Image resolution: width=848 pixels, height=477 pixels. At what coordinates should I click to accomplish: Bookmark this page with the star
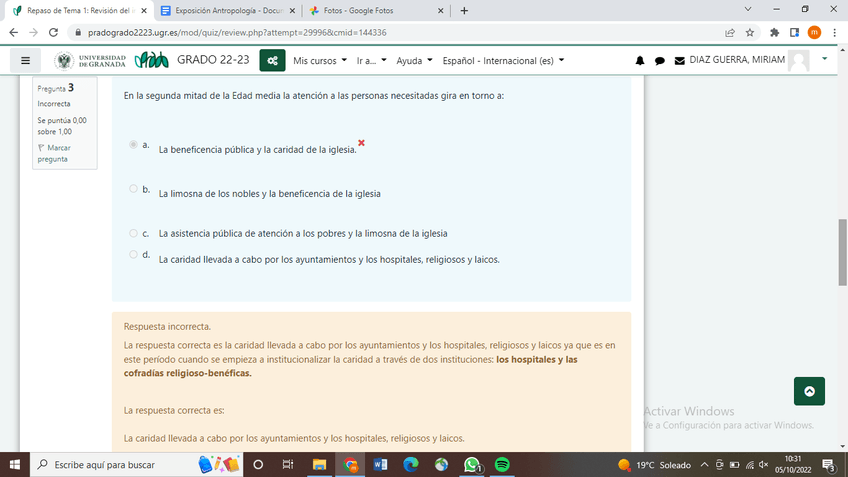pyautogui.click(x=750, y=32)
